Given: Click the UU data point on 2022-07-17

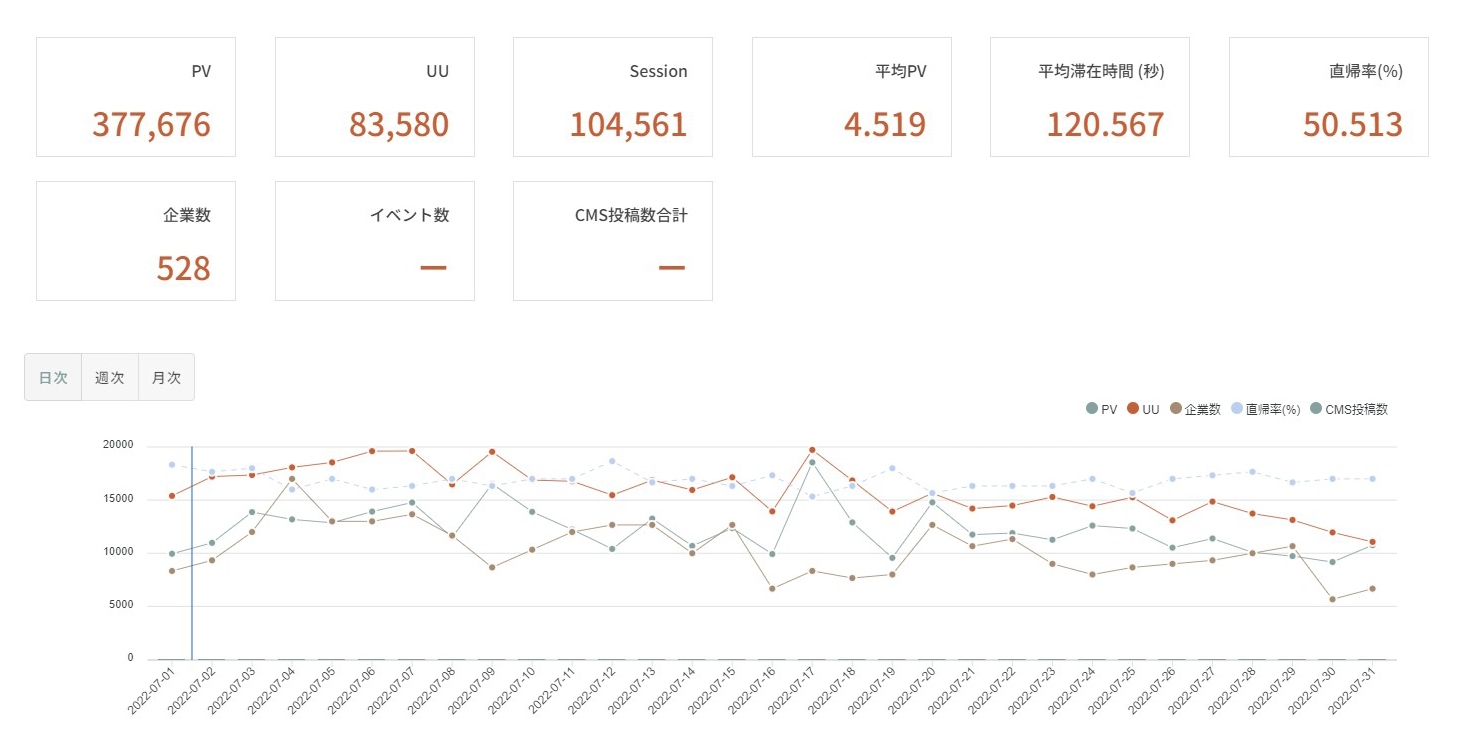Looking at the screenshot, I should coord(812,450).
